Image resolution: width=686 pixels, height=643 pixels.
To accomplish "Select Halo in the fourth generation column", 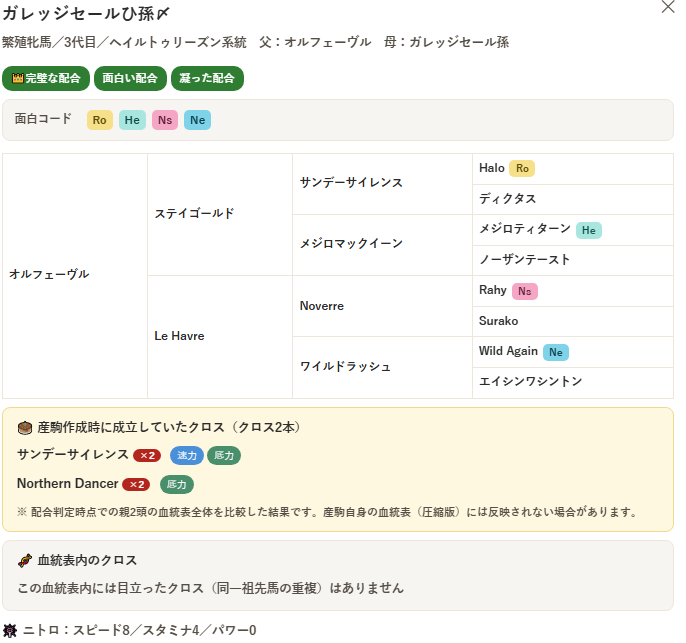I will point(492,168).
